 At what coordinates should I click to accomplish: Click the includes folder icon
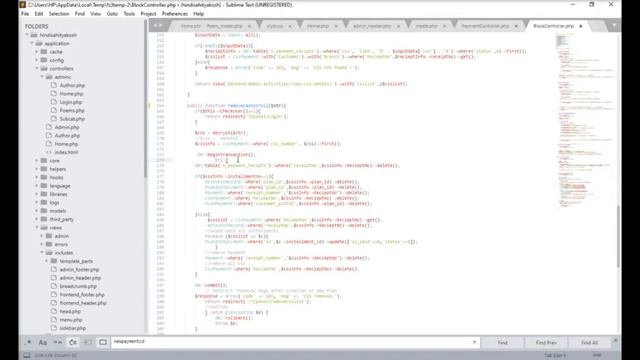click(x=49, y=253)
